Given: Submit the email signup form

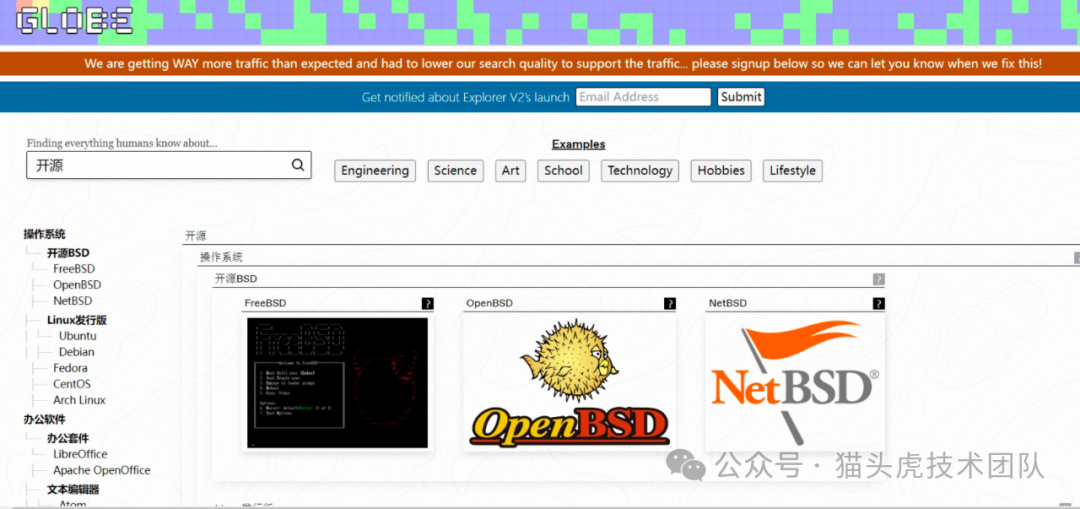Looking at the screenshot, I should [x=740, y=97].
